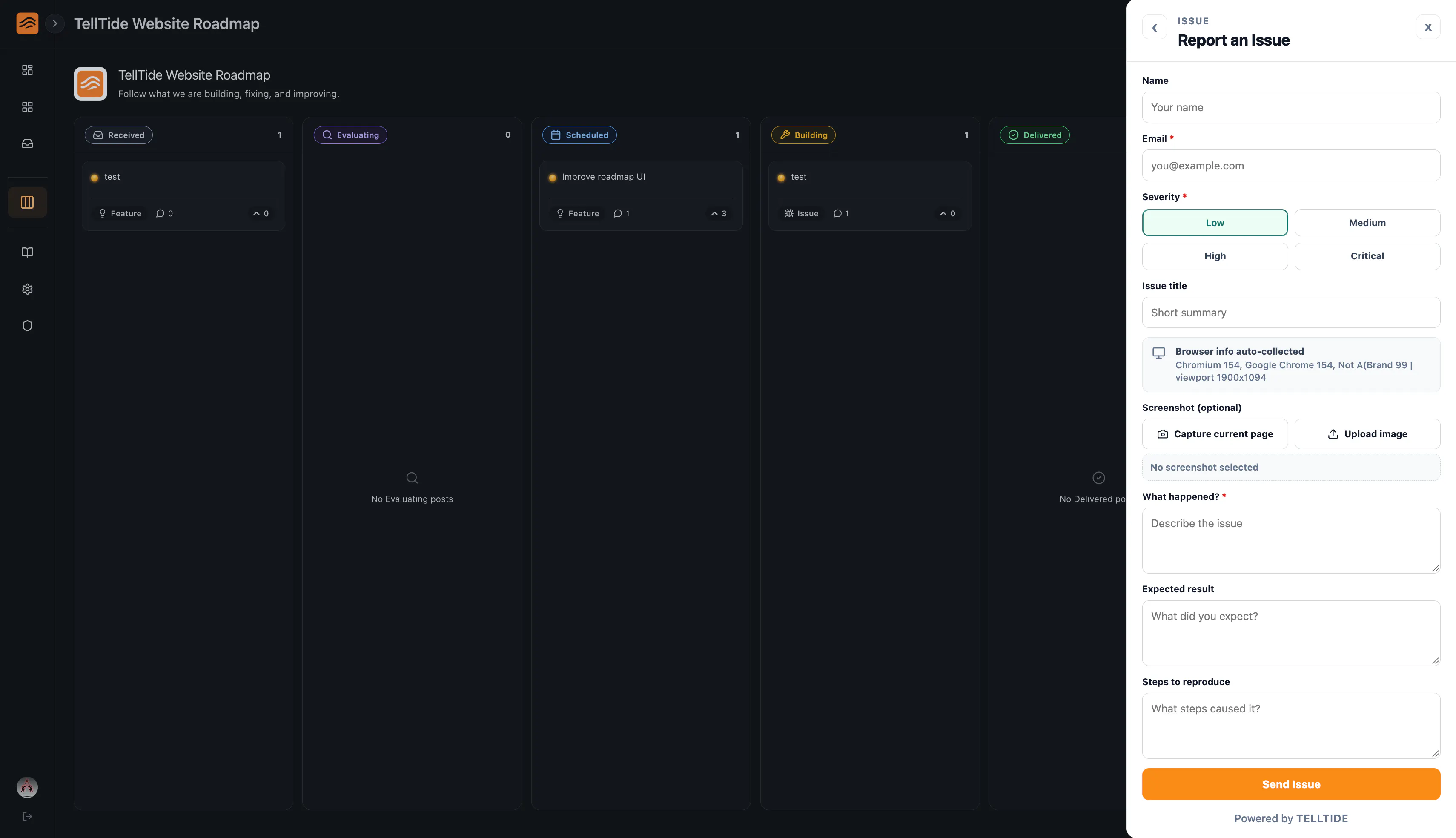Click comments on Improve roadmap UI card
The height and width of the screenshot is (838, 1456).
click(621, 213)
